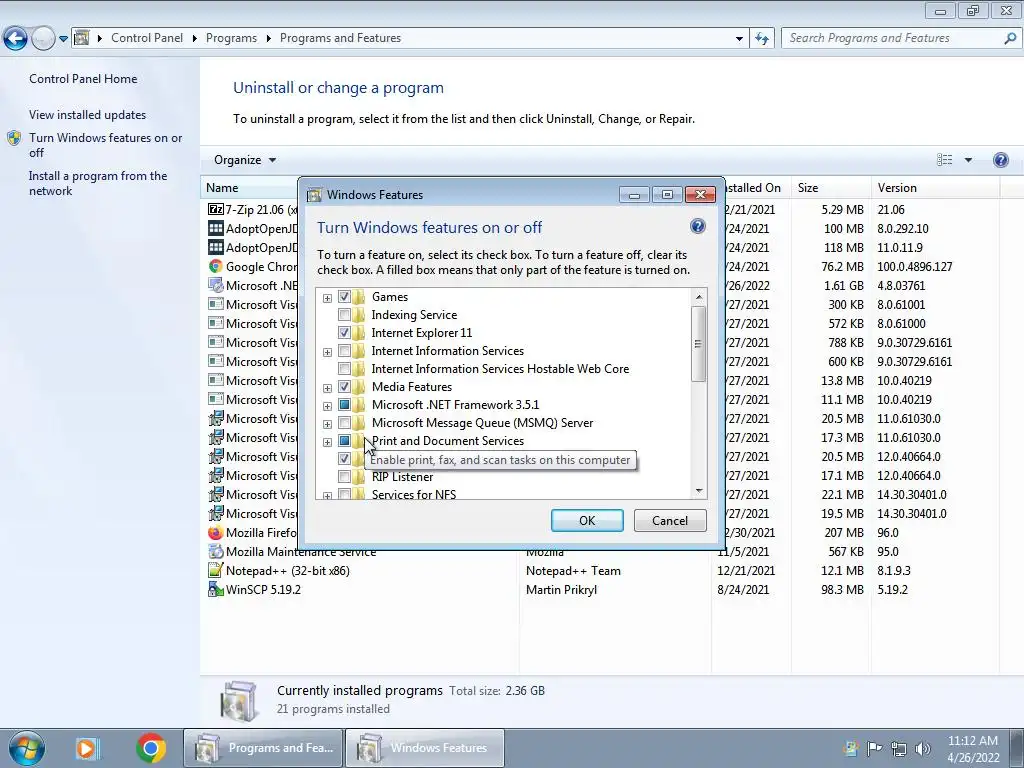
Task: Click the clock showing 11:12 AM
Action: coord(973,741)
